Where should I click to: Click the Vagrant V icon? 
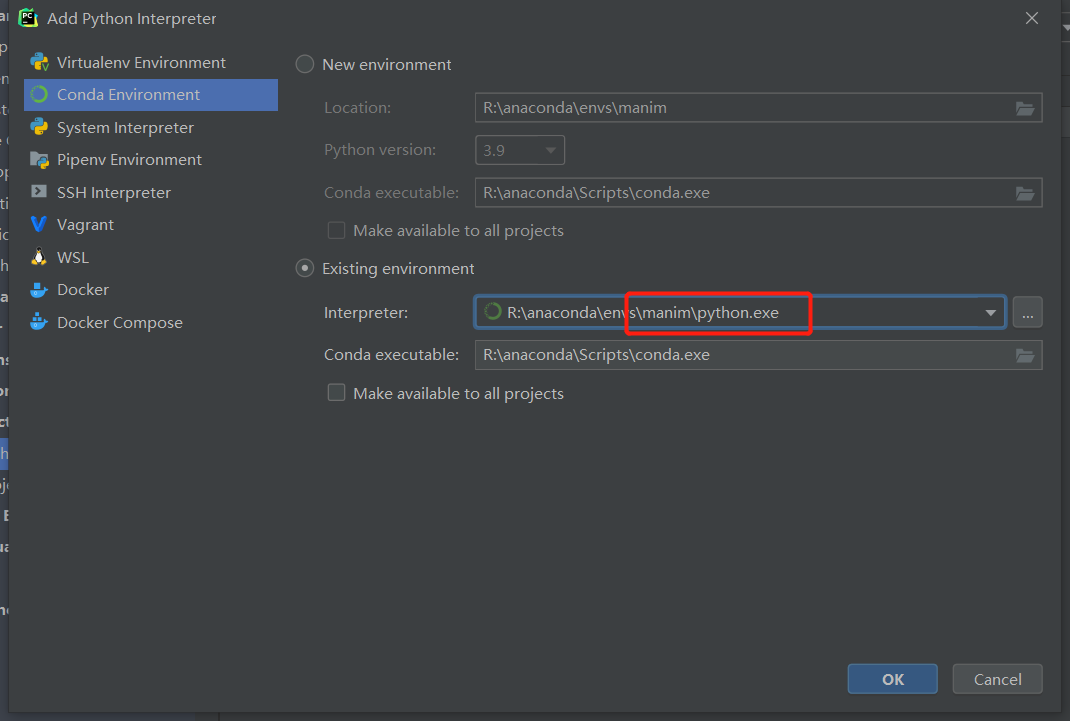pyautogui.click(x=39, y=224)
